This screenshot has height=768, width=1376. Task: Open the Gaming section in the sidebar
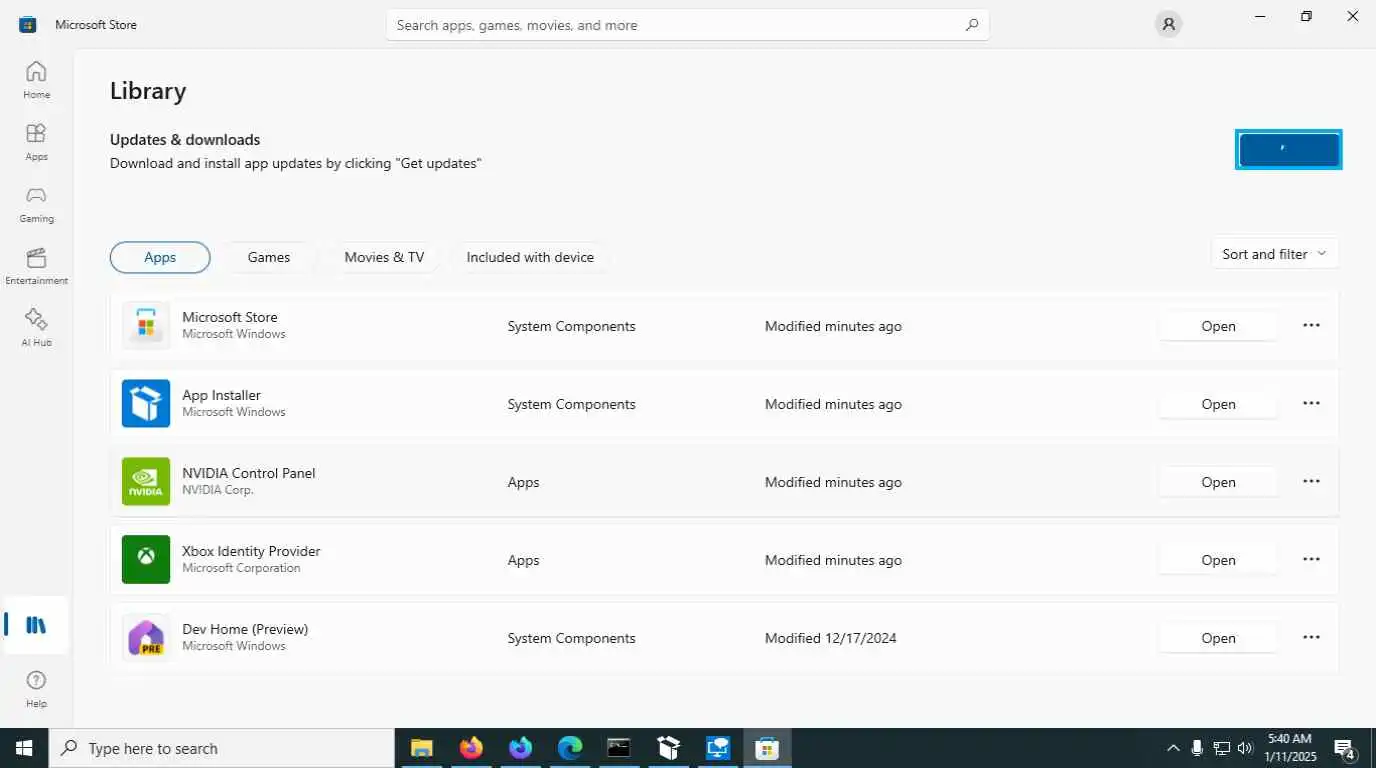(x=36, y=204)
